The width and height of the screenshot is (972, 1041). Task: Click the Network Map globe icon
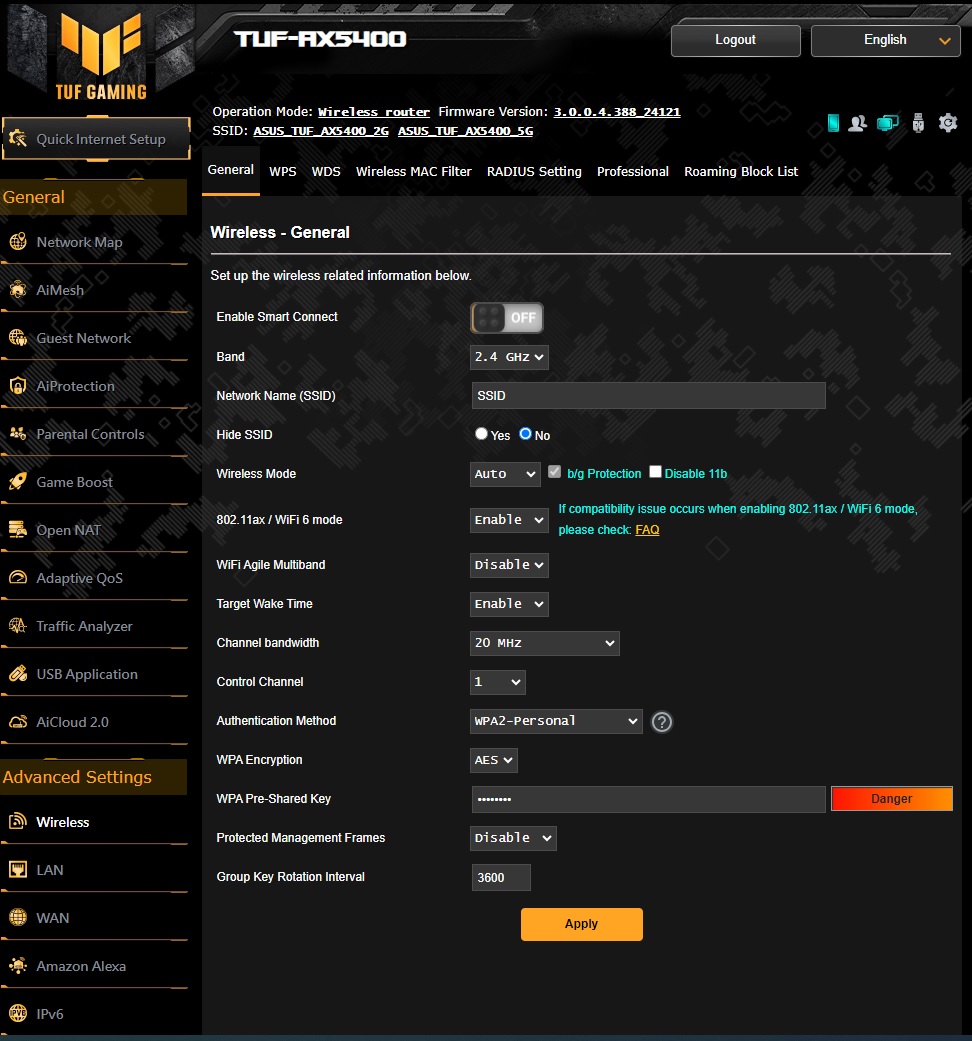[18, 242]
